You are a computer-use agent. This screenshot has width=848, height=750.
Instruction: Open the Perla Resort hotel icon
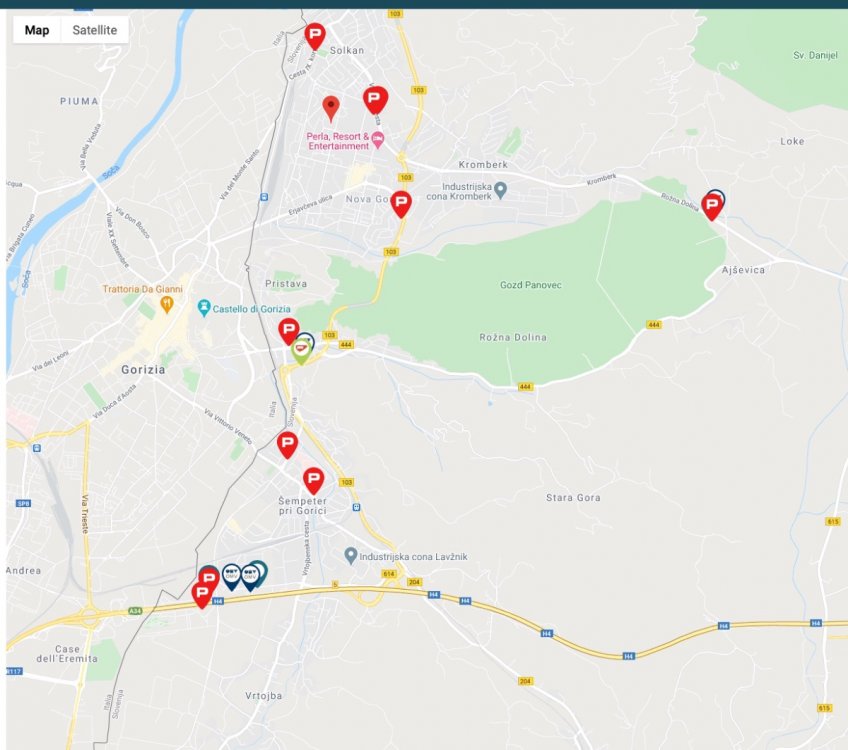[377, 146]
